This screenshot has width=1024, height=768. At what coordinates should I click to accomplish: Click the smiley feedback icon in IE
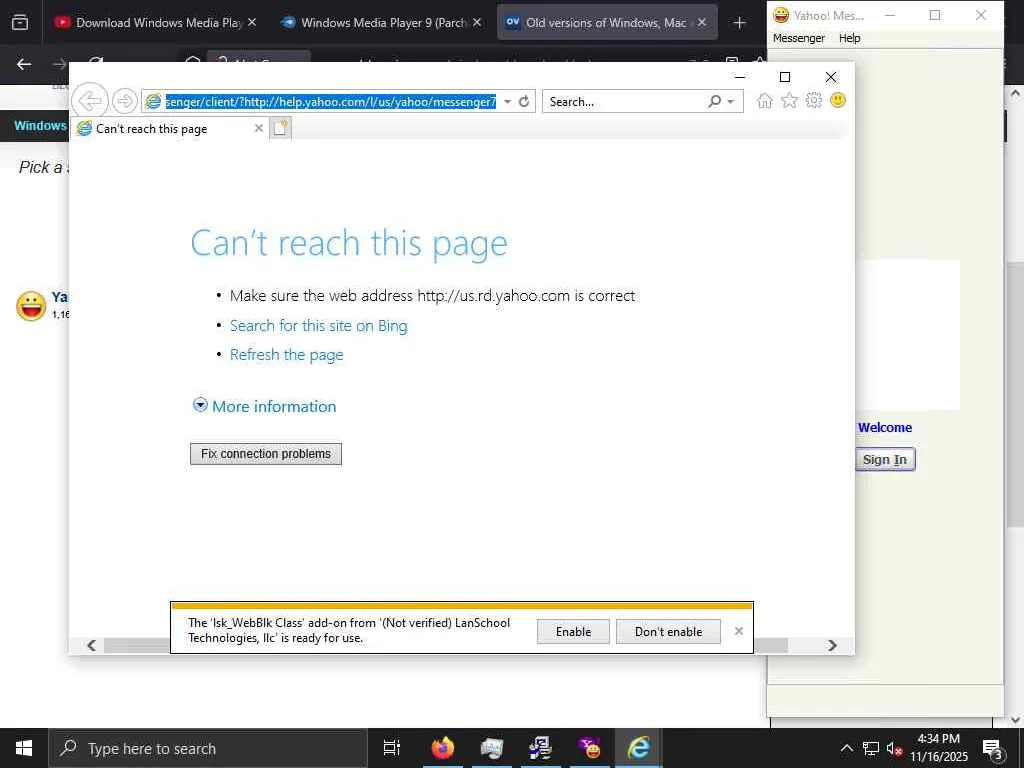pyautogui.click(x=838, y=100)
